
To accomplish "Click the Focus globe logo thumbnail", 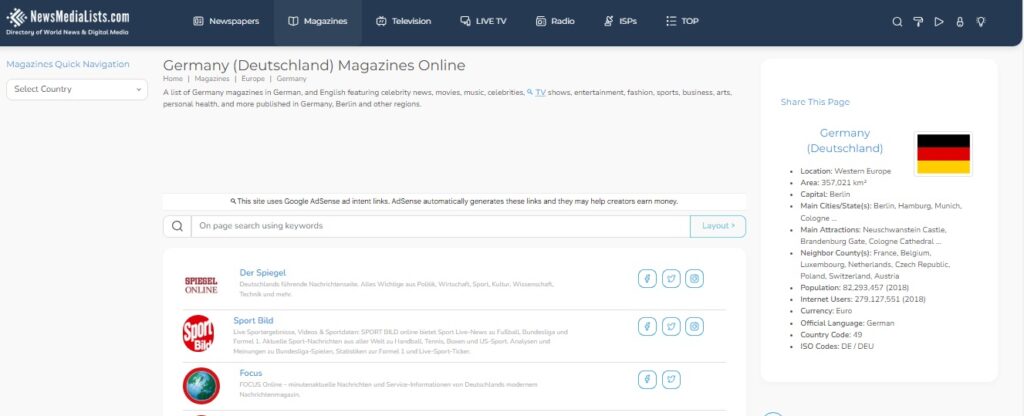I will pyautogui.click(x=201, y=385).
